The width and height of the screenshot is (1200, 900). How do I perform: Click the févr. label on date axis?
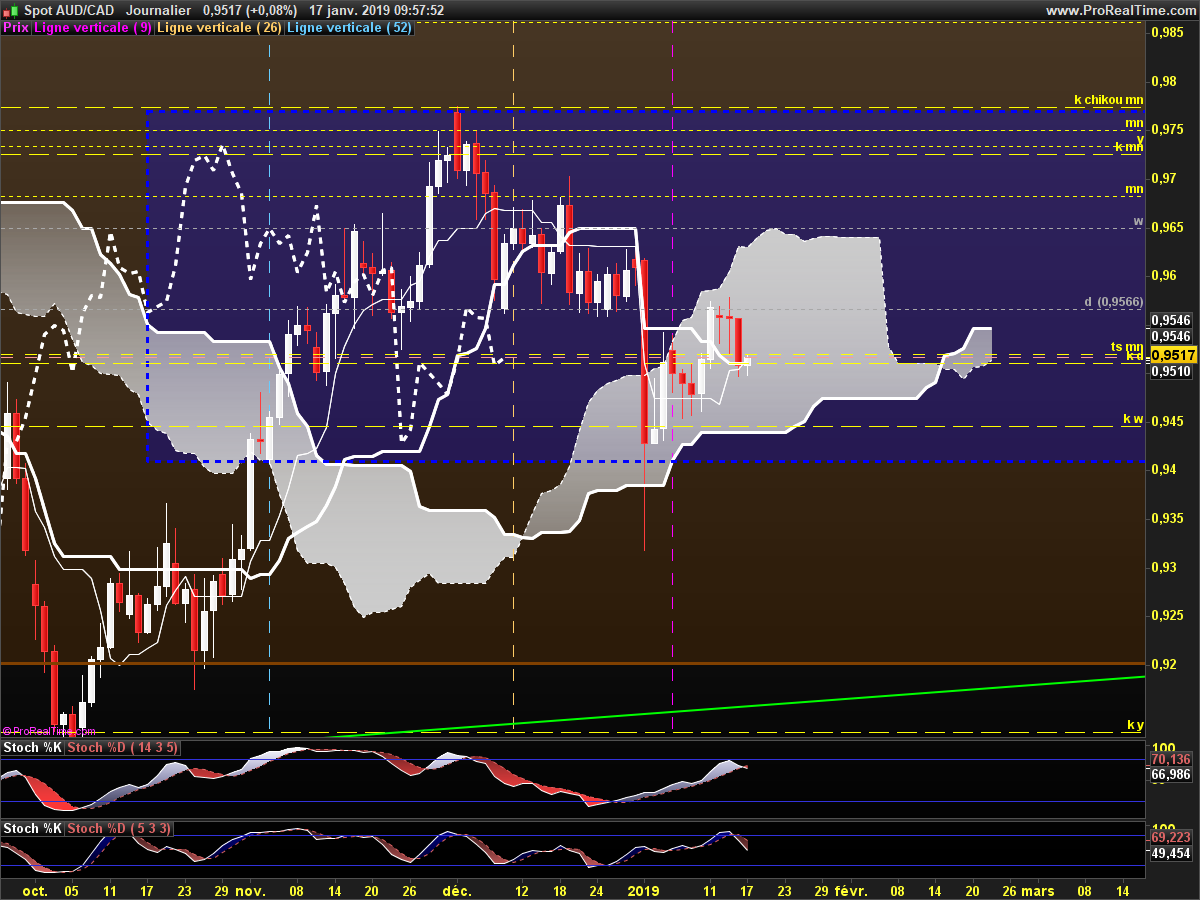[x=851, y=890]
